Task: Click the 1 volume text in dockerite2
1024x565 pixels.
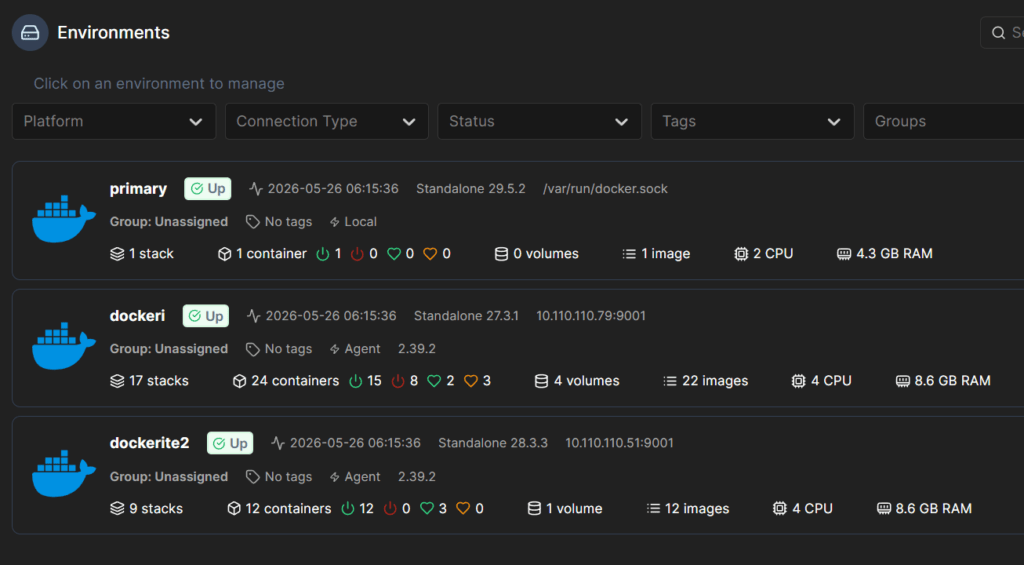Action: [x=574, y=509]
